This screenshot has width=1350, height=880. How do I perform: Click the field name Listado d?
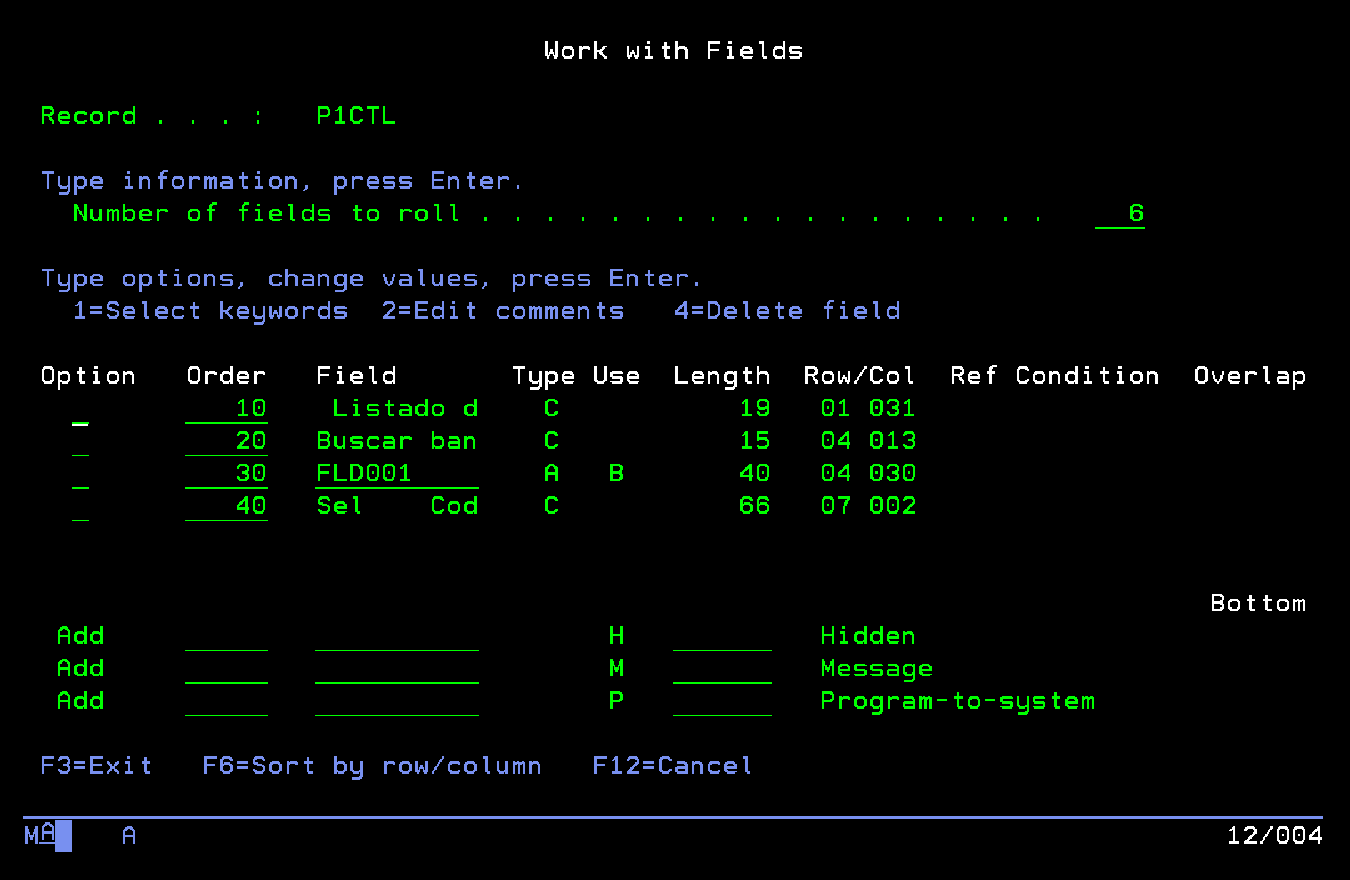(x=404, y=408)
